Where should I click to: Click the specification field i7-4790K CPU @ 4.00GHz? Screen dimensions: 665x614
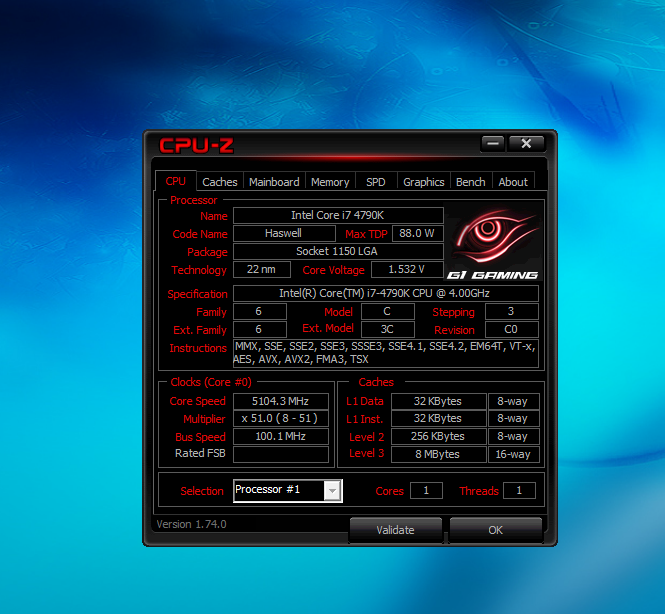pyautogui.click(x=386, y=293)
